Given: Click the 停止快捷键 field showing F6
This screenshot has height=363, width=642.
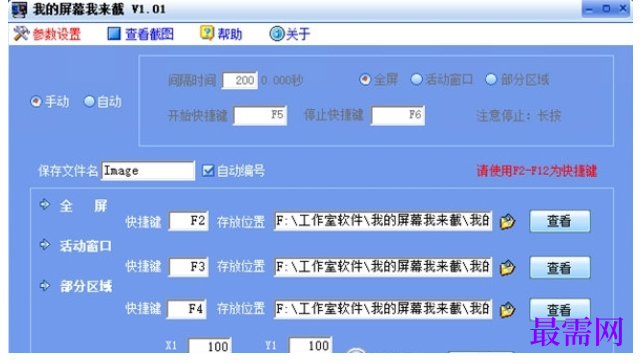Looking at the screenshot, I should point(398,115).
